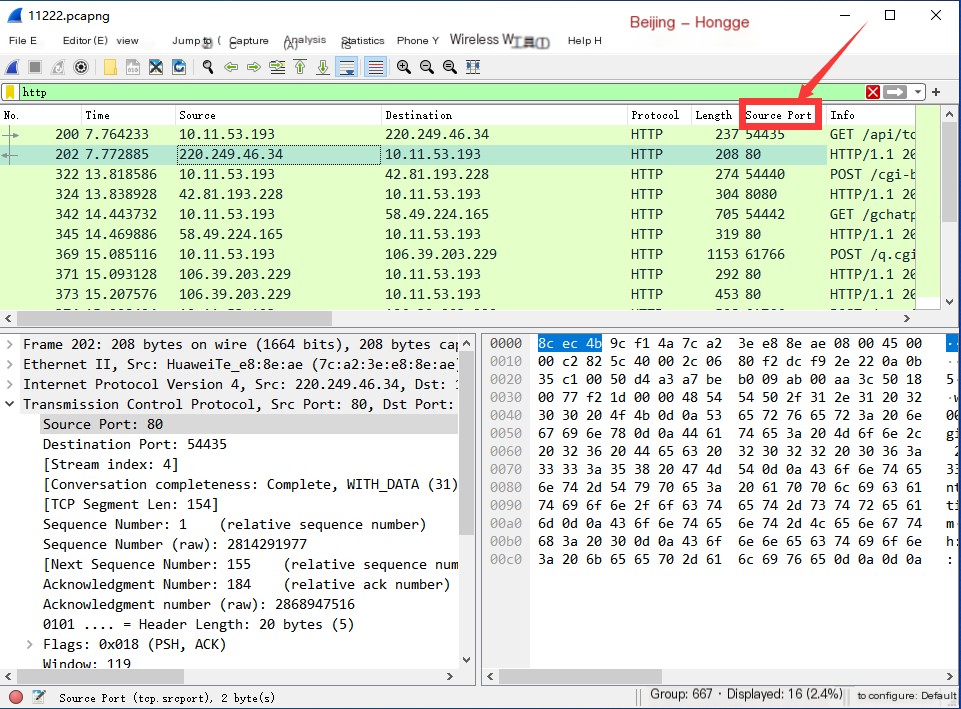Save this capture file
The width and height of the screenshot is (961, 709).
point(133,67)
